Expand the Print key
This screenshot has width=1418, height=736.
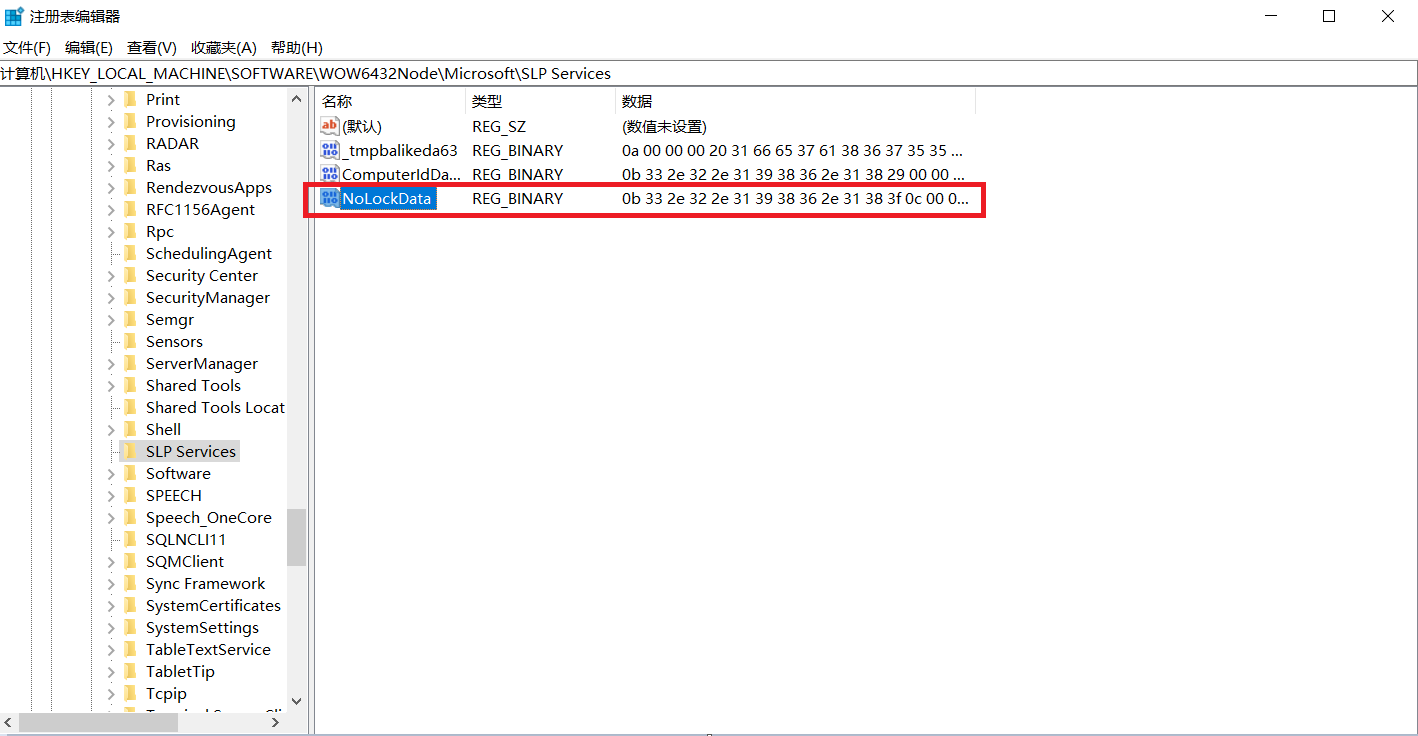tap(111, 100)
